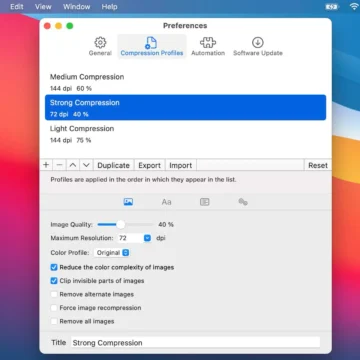Viewport: 360px width, 360px height.
Task: Click the Wi-Fi status icon
Action: click(x=354, y=6)
